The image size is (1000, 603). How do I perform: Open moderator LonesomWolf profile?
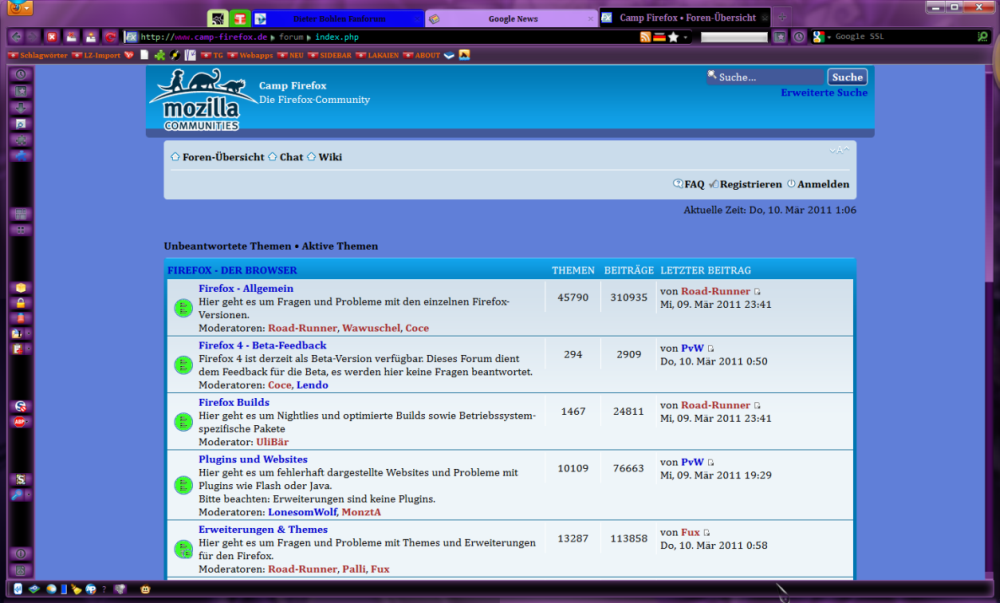click(302, 512)
